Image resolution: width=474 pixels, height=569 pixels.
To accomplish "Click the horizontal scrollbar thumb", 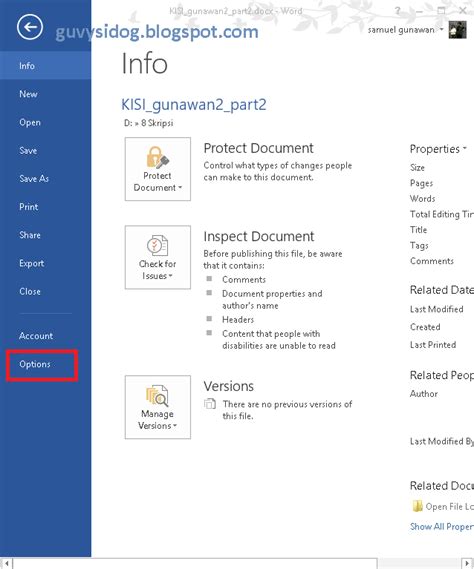I will [195, 564].
